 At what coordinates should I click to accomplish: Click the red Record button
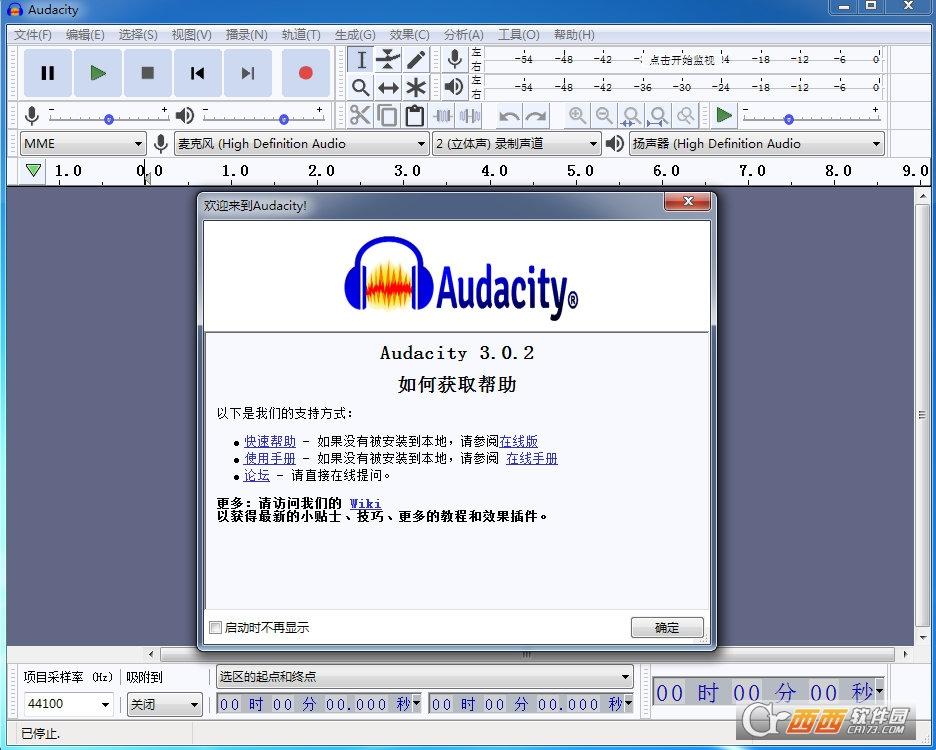click(305, 73)
